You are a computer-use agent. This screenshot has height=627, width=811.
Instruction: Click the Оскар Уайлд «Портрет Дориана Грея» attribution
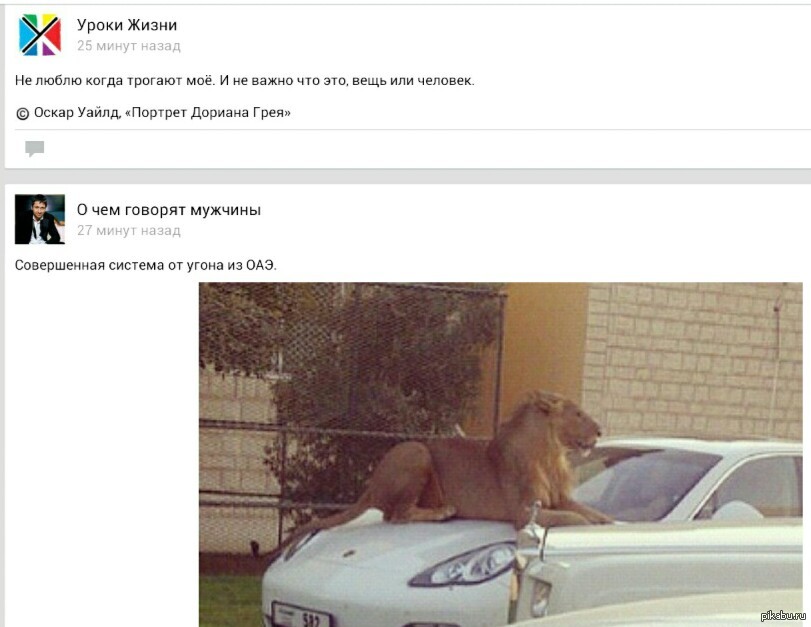(162, 113)
